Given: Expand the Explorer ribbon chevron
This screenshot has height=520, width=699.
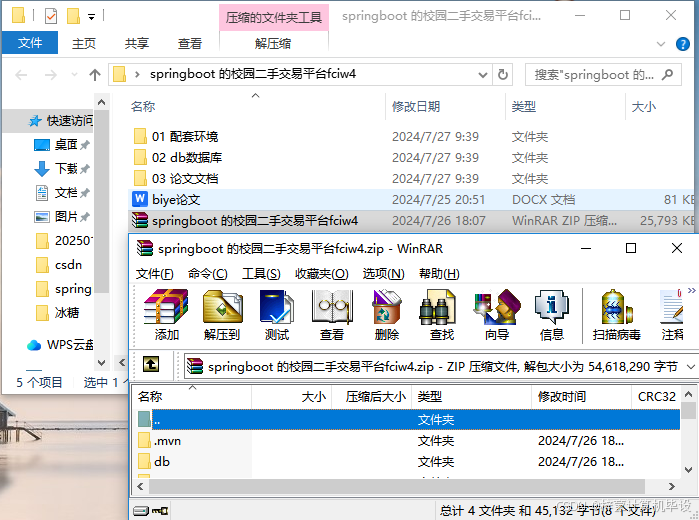Looking at the screenshot, I should point(661,44).
